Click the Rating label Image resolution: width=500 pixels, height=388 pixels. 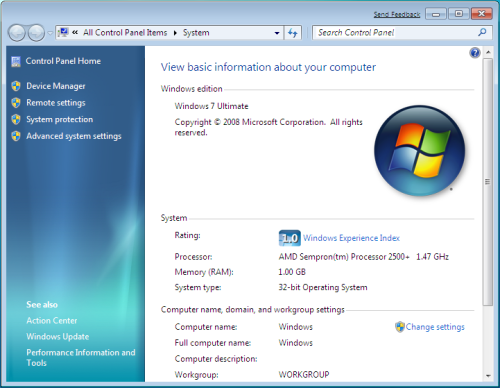coord(187,236)
